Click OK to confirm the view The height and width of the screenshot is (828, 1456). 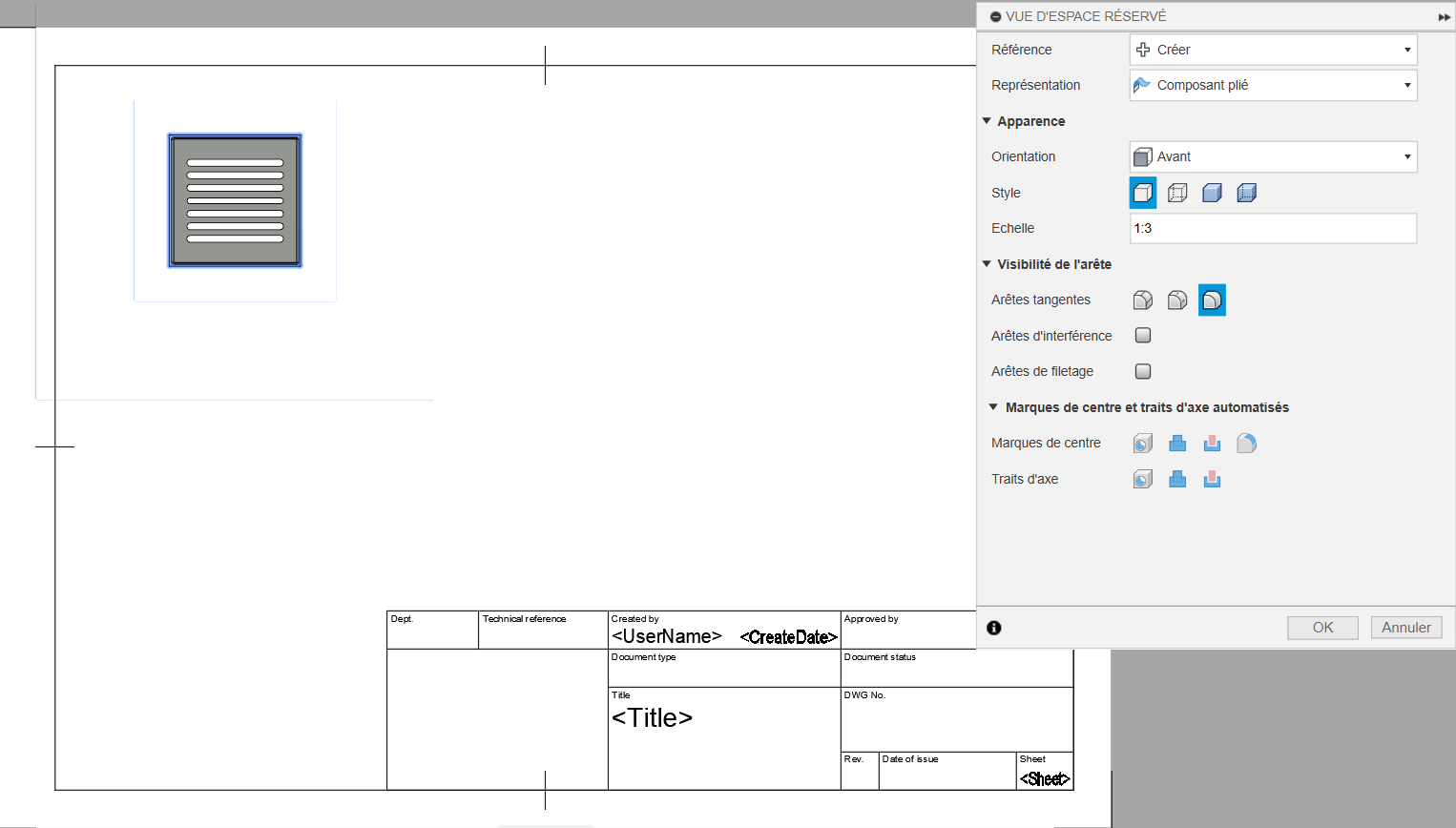coord(1322,628)
